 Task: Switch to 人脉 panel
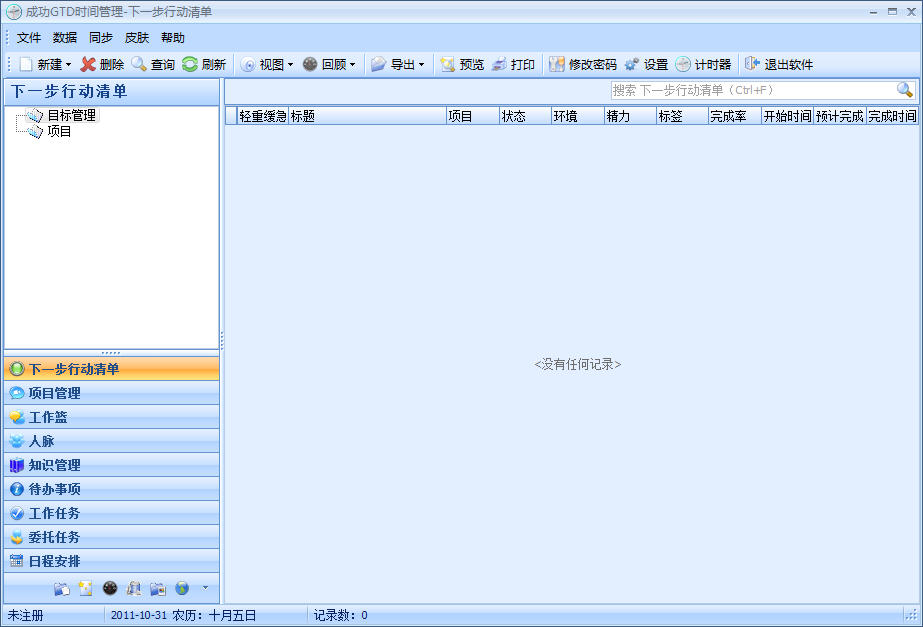(x=112, y=441)
